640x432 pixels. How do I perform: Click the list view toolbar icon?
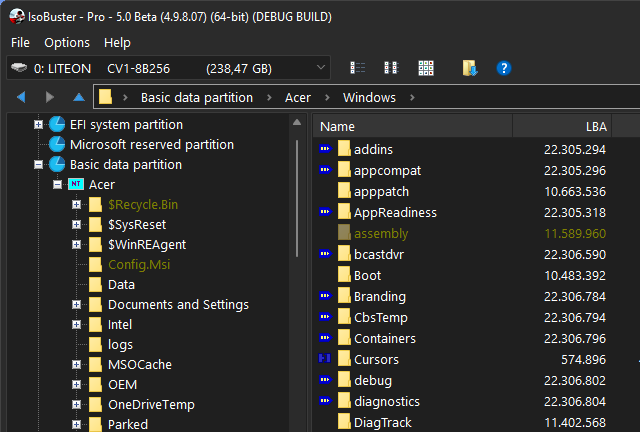click(358, 68)
